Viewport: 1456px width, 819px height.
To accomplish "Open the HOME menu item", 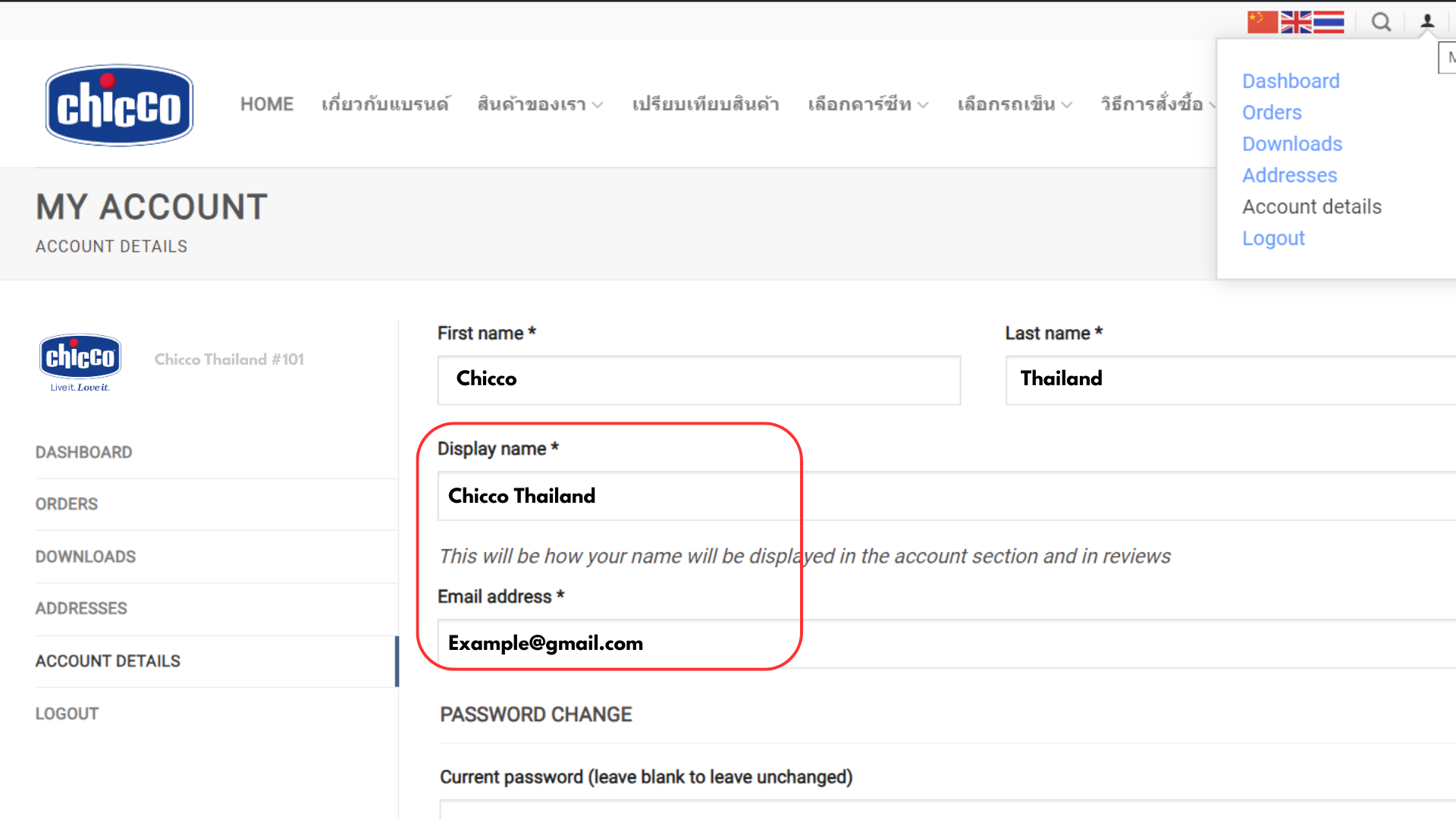I will tap(267, 104).
